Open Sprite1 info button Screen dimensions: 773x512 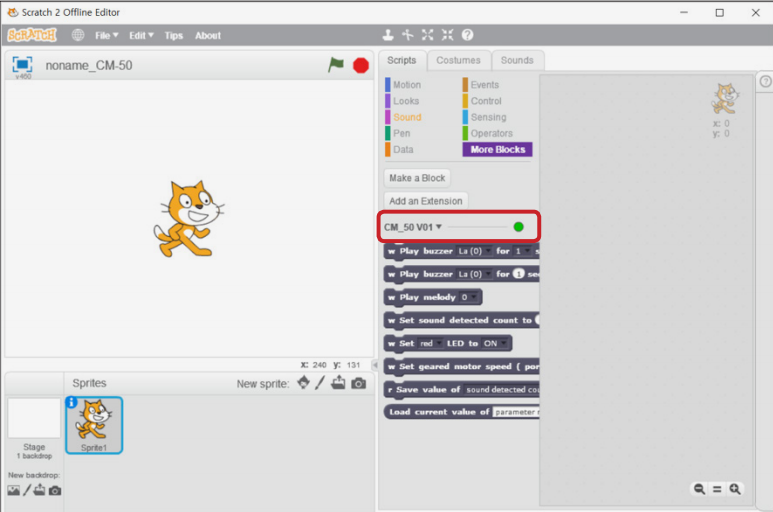[x=71, y=402]
